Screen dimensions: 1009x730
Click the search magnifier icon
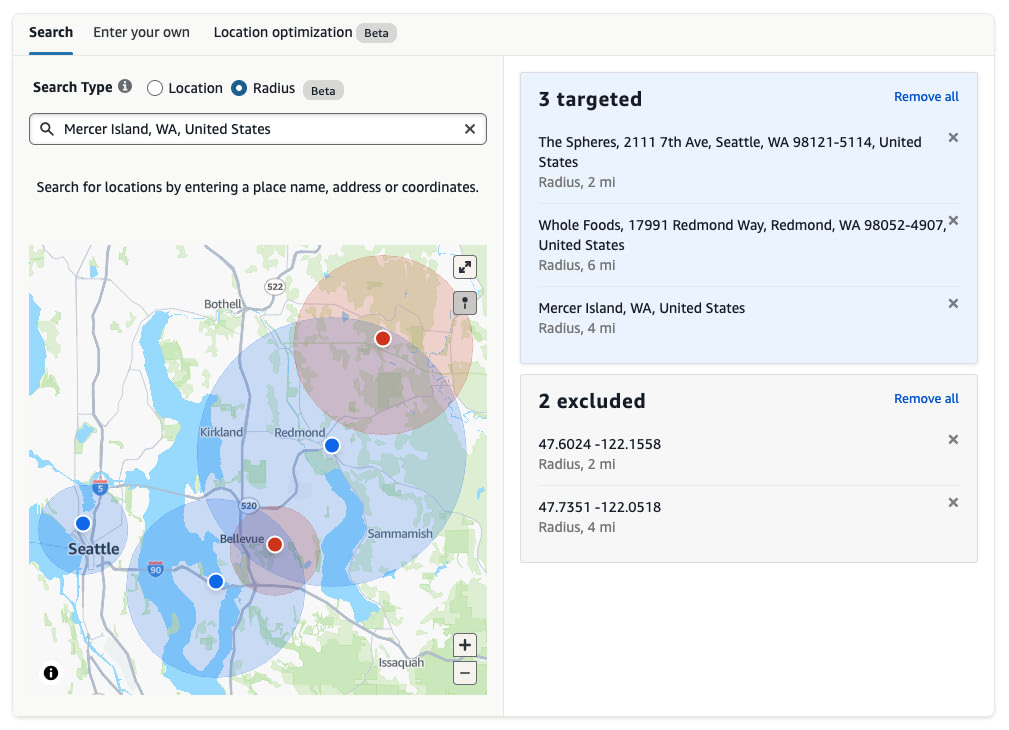[x=46, y=128]
